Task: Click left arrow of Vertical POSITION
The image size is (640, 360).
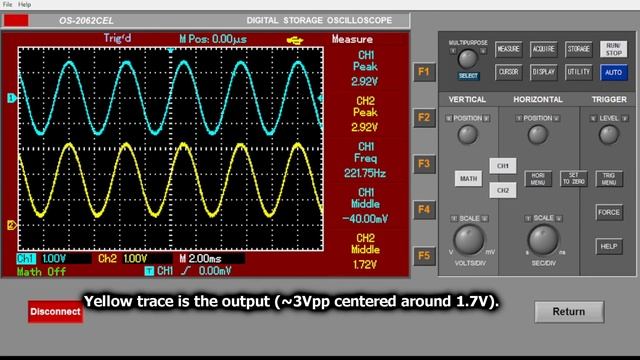Action: pyautogui.click(x=449, y=118)
